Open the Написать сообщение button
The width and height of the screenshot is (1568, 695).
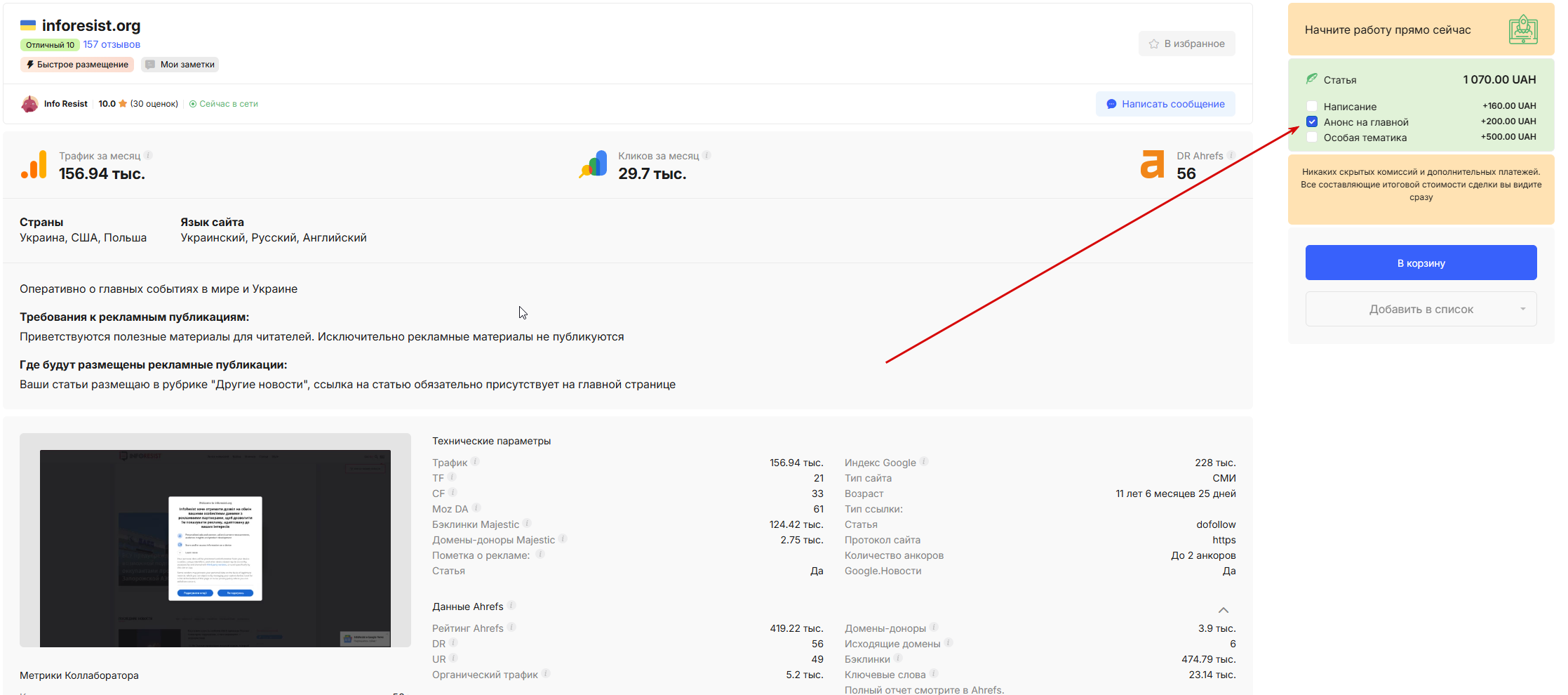coord(1165,104)
